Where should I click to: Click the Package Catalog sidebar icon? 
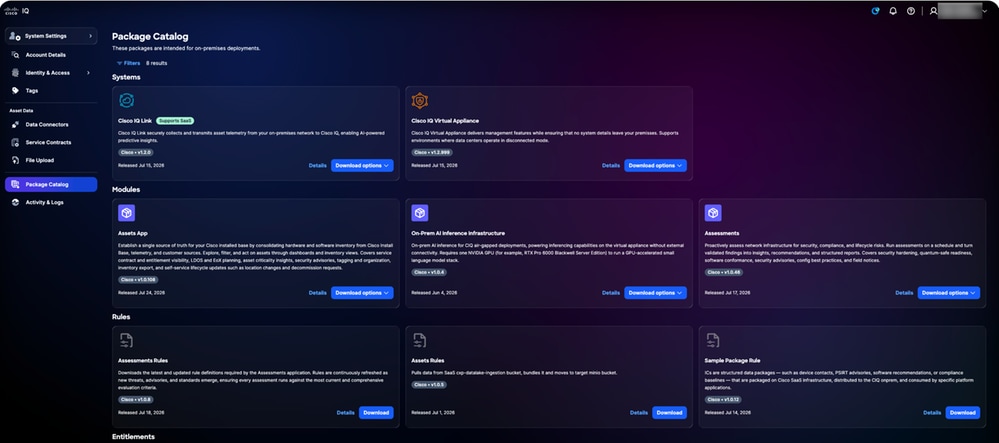click(15, 184)
